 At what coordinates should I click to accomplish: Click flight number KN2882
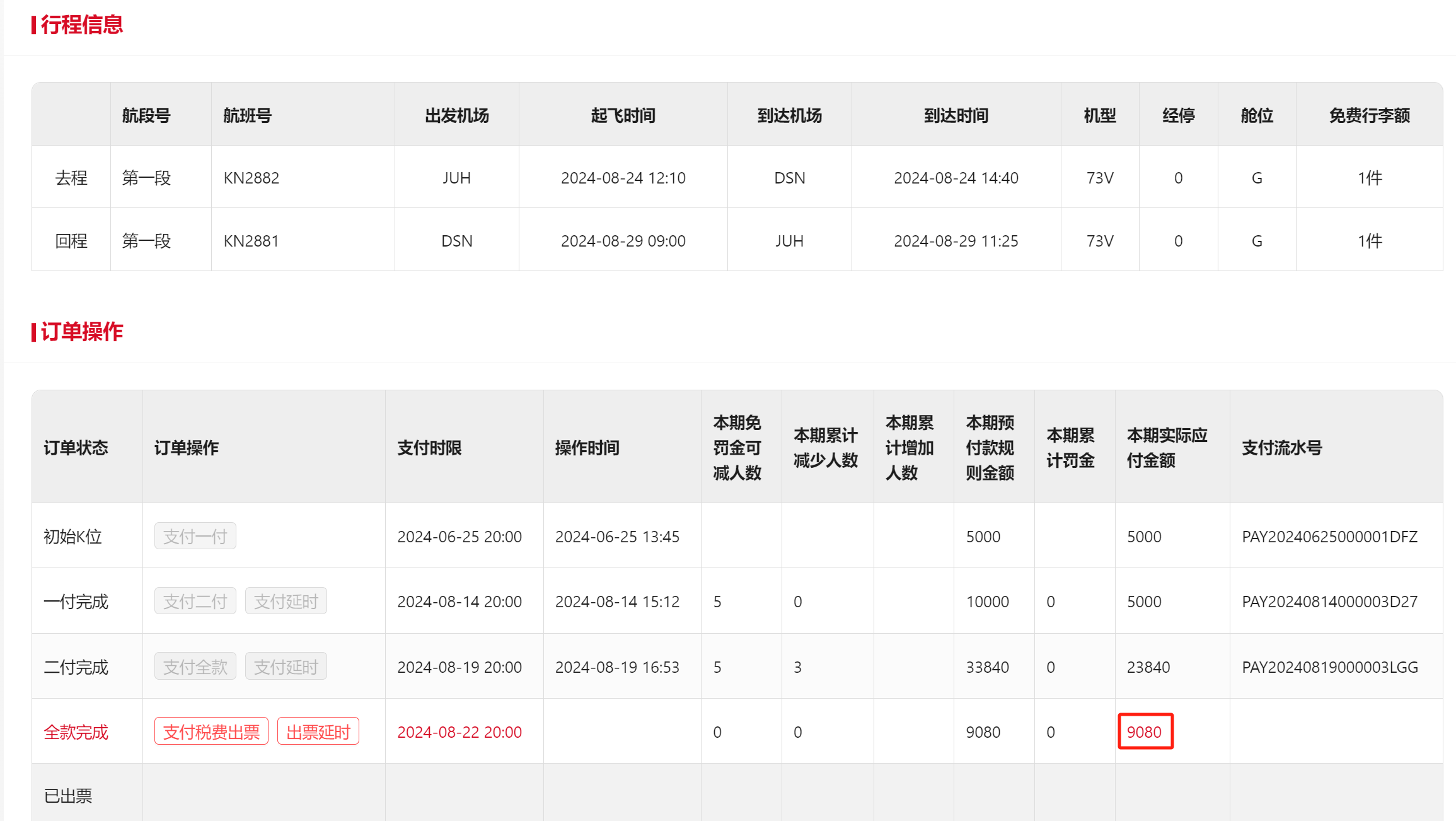[x=251, y=178]
